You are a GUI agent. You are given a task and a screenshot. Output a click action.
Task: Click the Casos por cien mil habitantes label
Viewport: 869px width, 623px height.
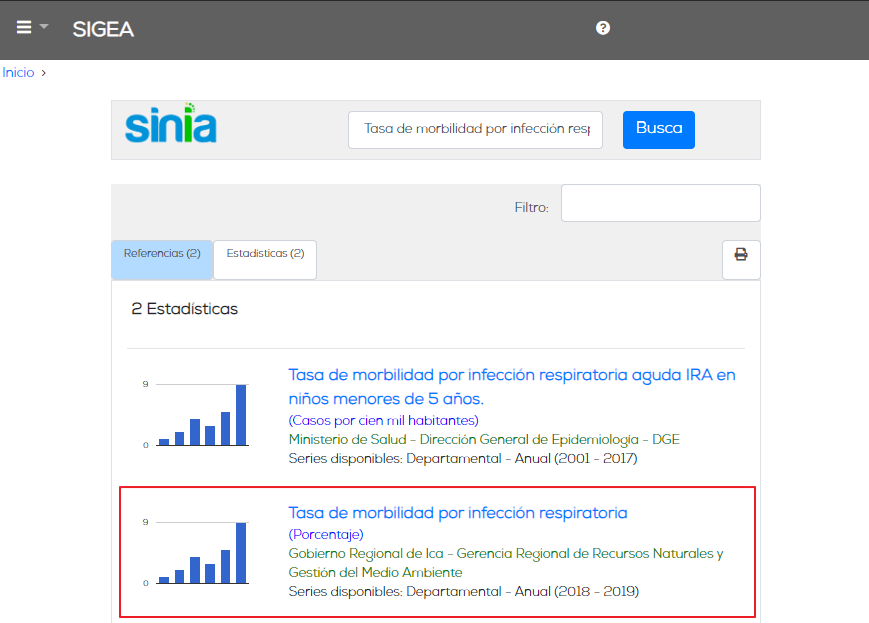point(384,421)
